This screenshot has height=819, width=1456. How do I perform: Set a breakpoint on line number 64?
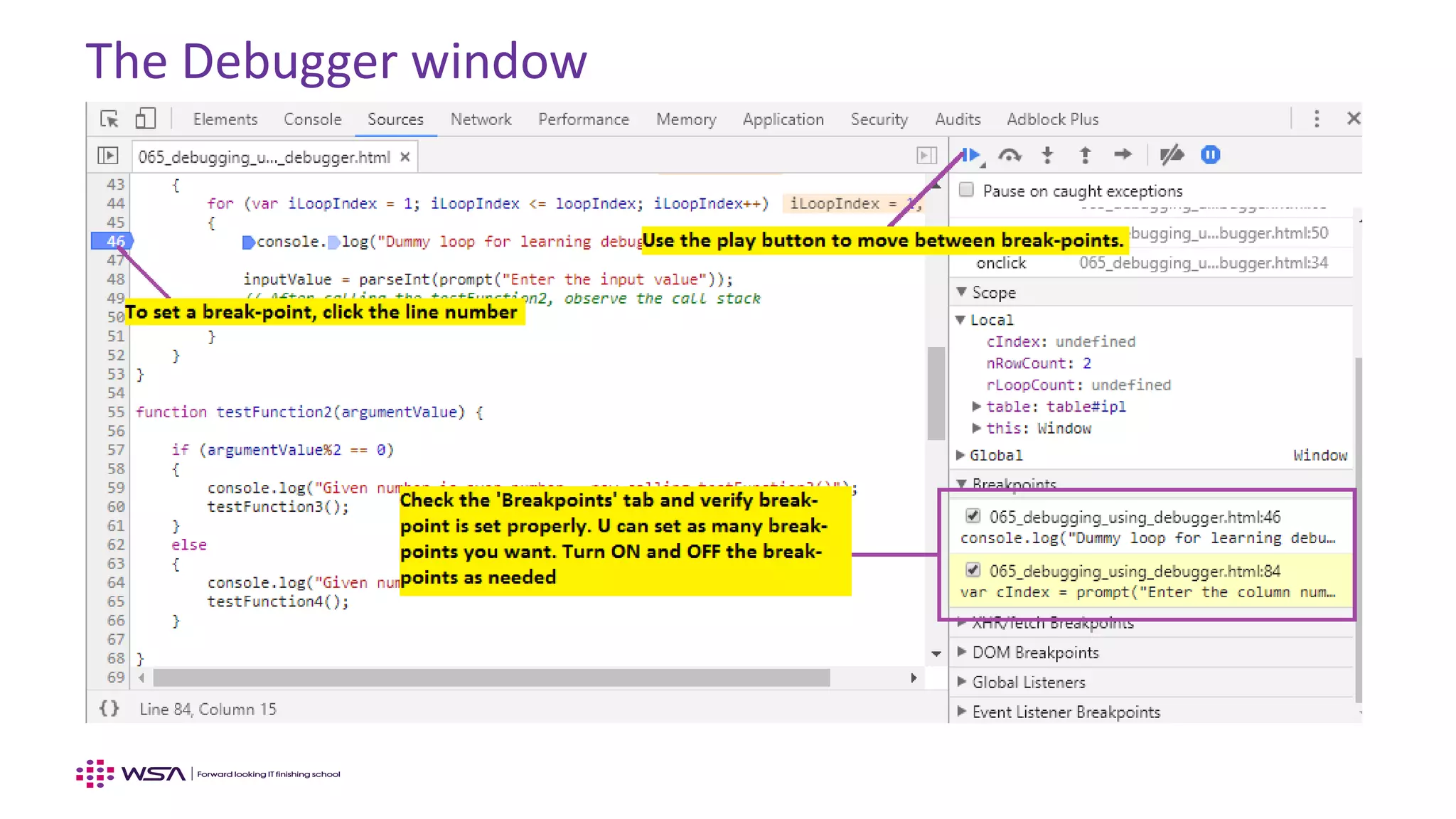pyautogui.click(x=116, y=583)
